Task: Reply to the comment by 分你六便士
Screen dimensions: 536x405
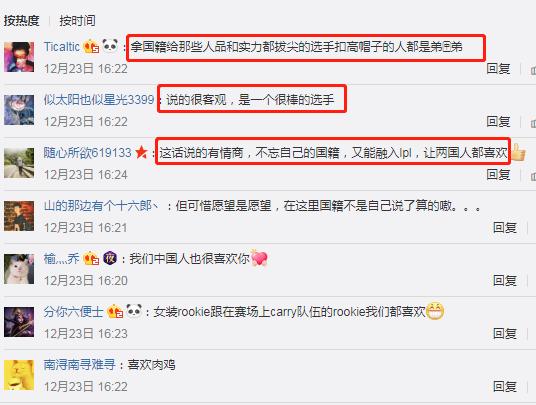Action: coord(505,334)
